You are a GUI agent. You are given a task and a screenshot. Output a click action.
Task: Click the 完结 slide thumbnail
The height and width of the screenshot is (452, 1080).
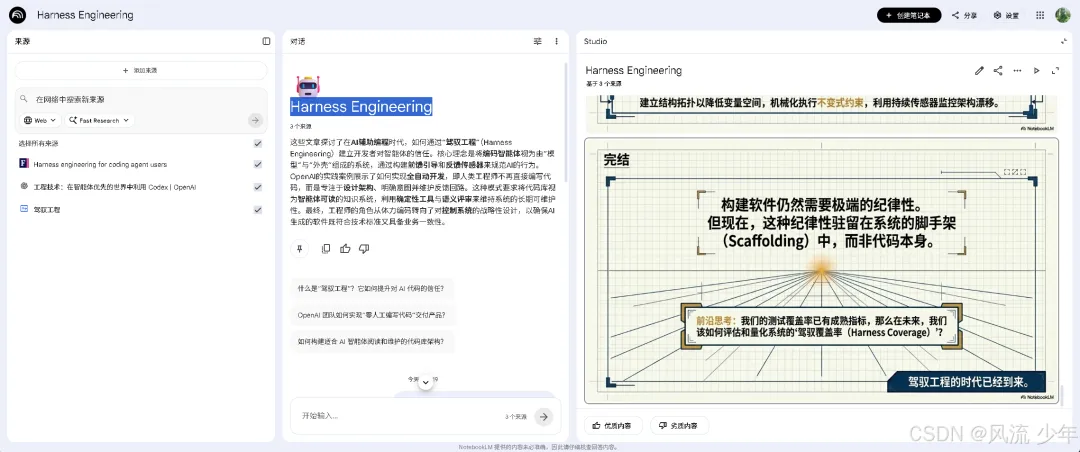tap(821, 270)
